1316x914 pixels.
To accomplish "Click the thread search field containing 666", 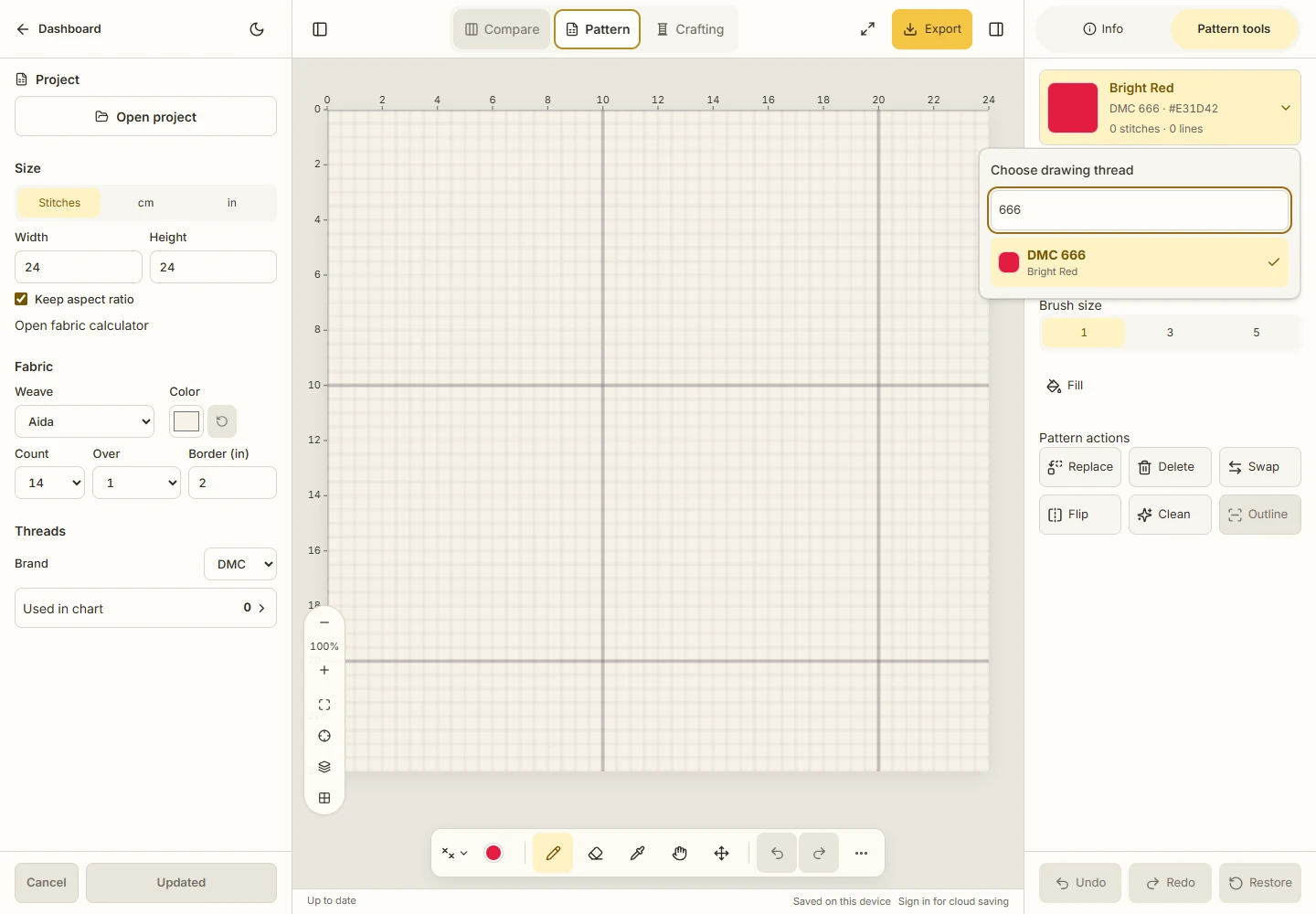I will pyautogui.click(x=1140, y=210).
